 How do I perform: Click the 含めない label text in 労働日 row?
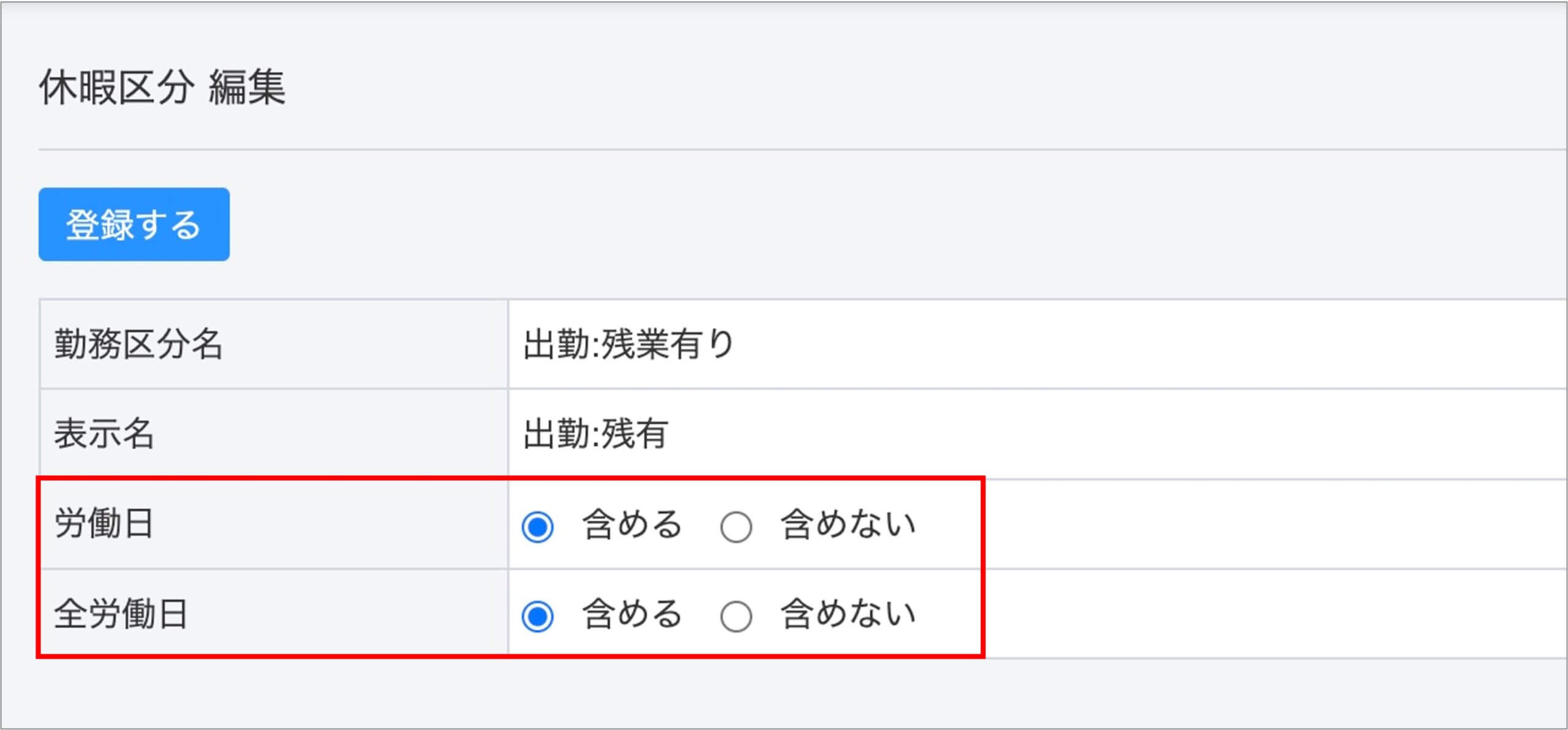tap(848, 525)
